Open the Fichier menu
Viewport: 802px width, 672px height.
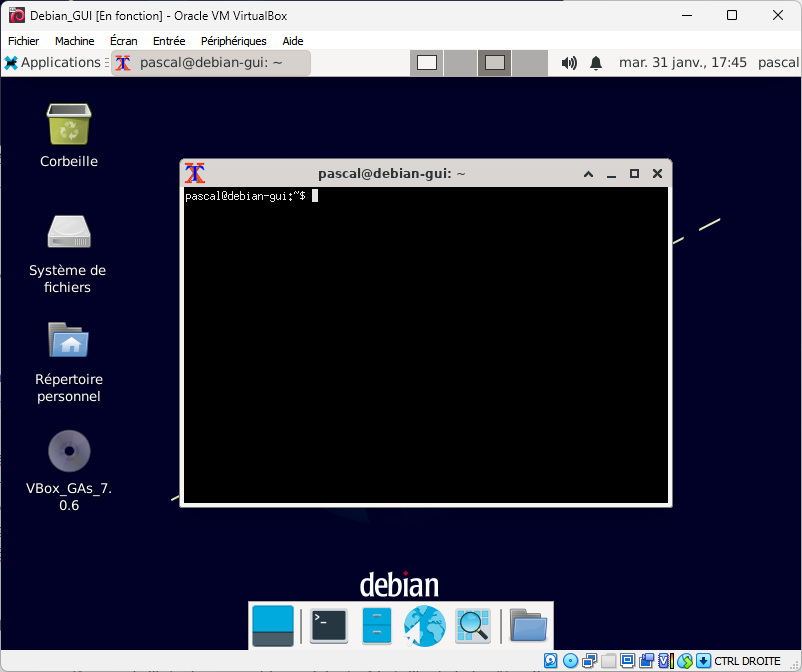[x=24, y=41]
